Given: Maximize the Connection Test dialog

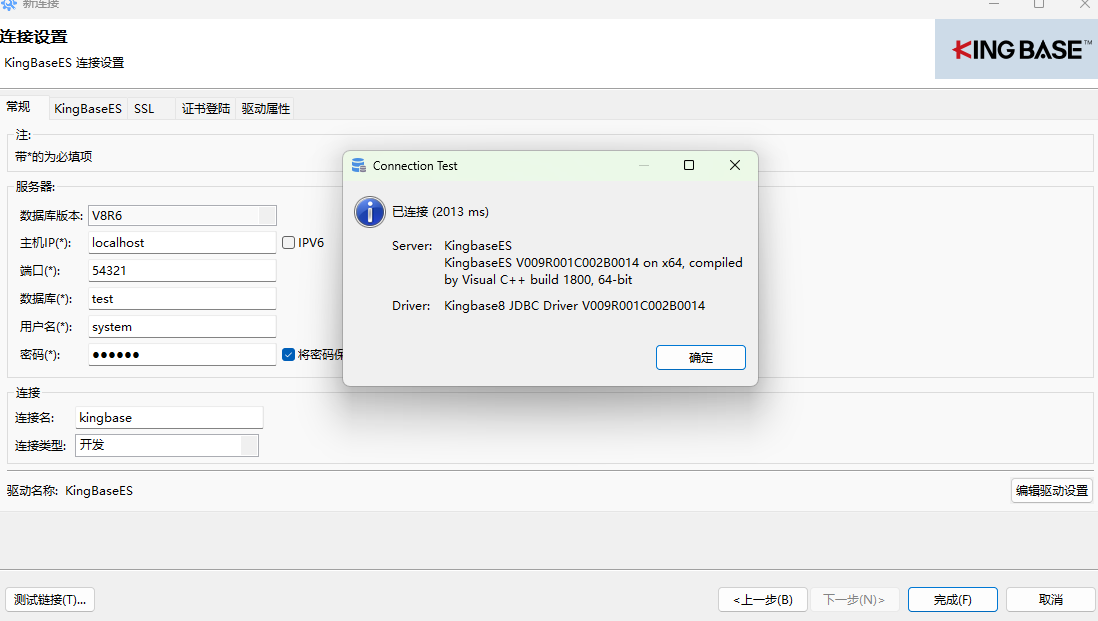Looking at the screenshot, I should pos(688,165).
